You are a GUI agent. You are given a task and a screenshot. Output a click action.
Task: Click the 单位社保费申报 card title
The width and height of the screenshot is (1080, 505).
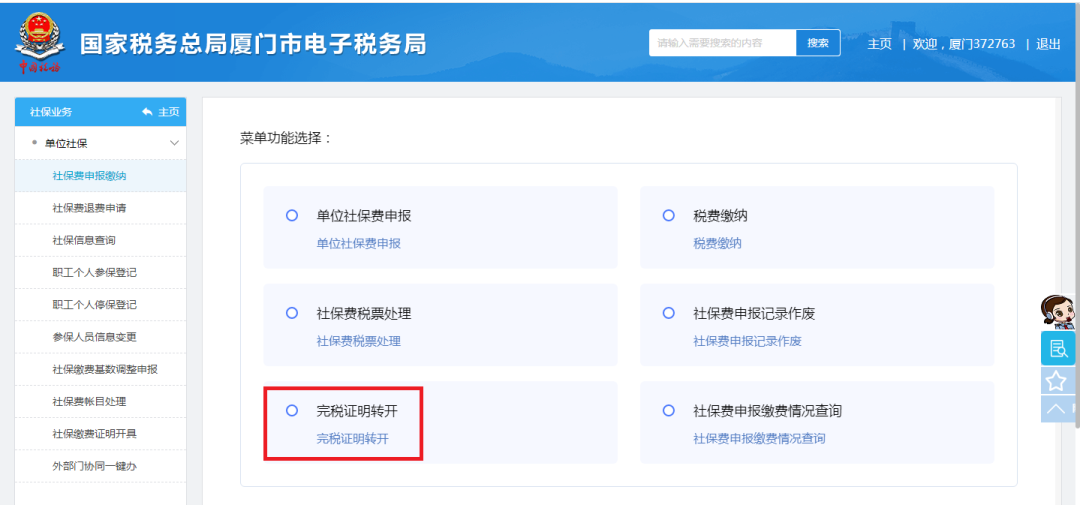point(364,216)
